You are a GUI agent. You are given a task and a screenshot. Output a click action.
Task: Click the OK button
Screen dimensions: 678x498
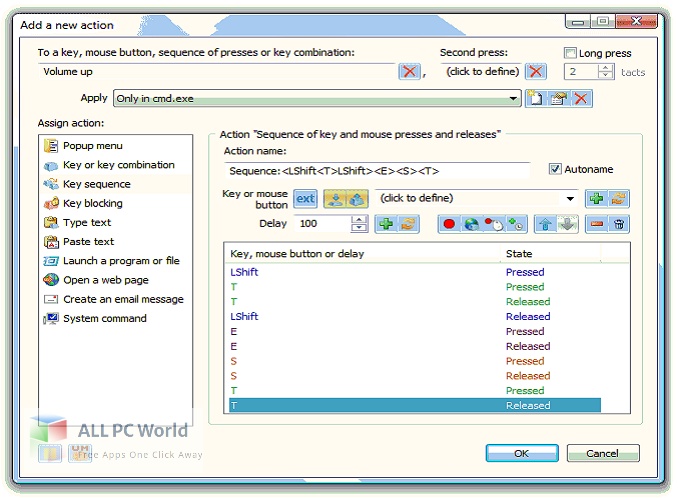tap(522, 453)
